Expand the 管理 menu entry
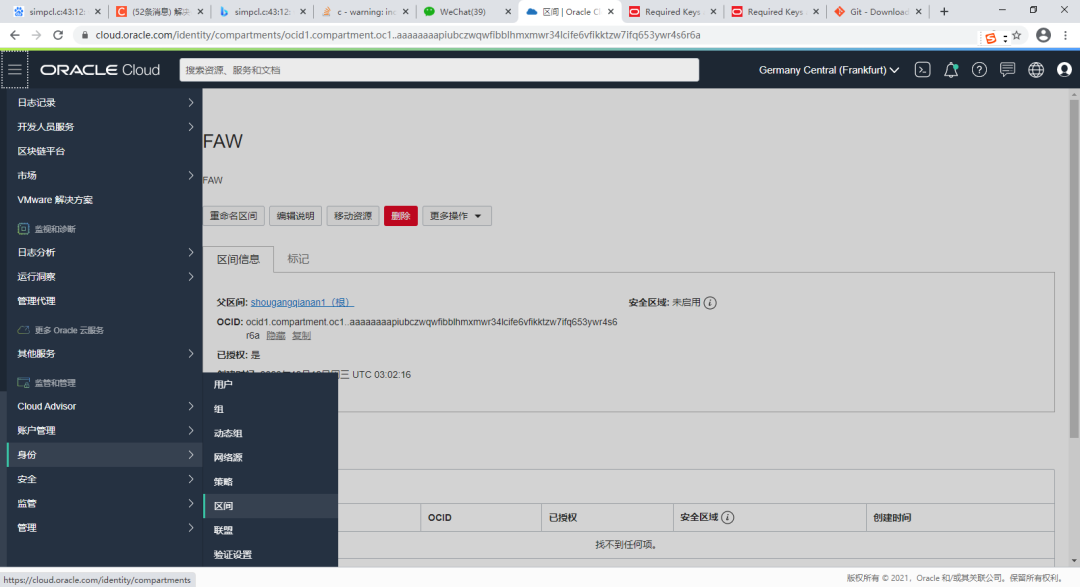The image size is (1080, 587). pyautogui.click(x=104, y=528)
